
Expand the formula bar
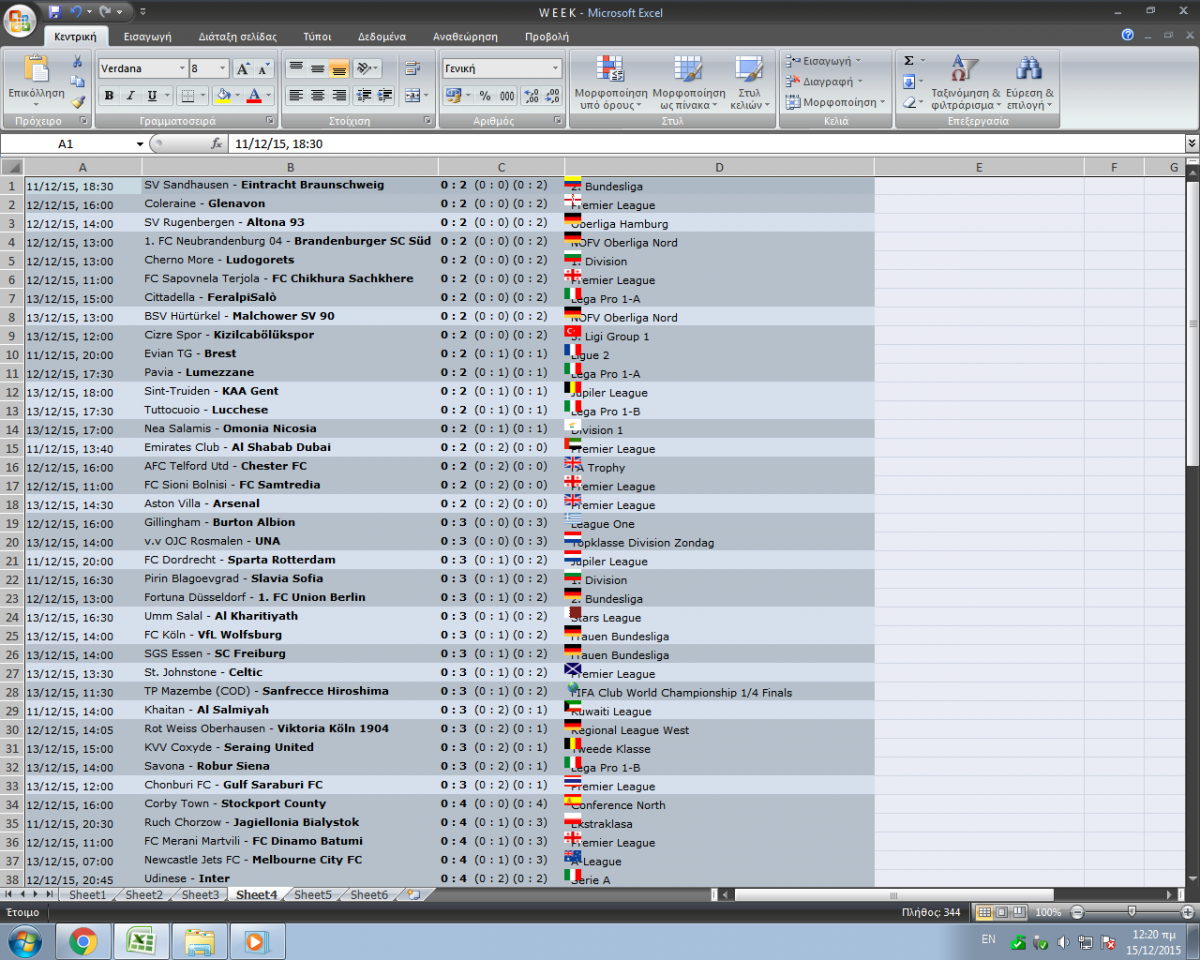point(1191,144)
